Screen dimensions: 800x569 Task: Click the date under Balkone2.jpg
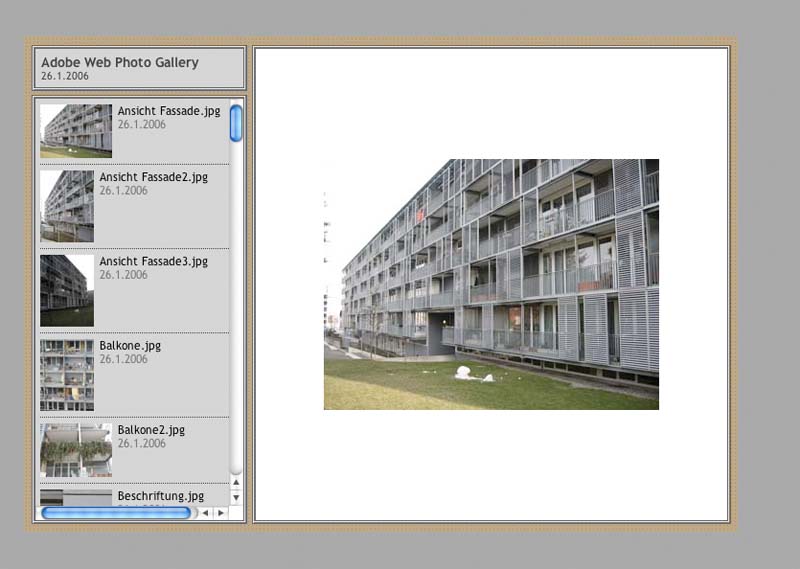click(x=142, y=443)
